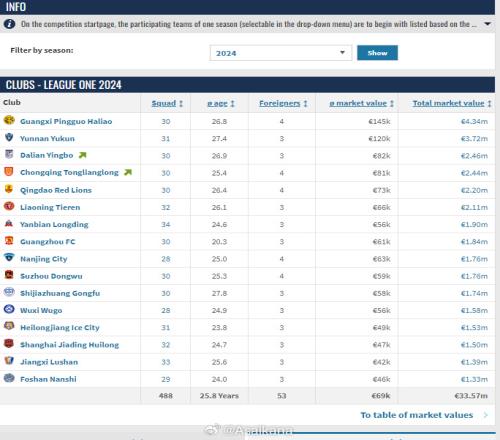Screen dimensions: 500x440
Task: Click Guangxi Pingguo Haliao total value €4.34m
Action: (474, 121)
